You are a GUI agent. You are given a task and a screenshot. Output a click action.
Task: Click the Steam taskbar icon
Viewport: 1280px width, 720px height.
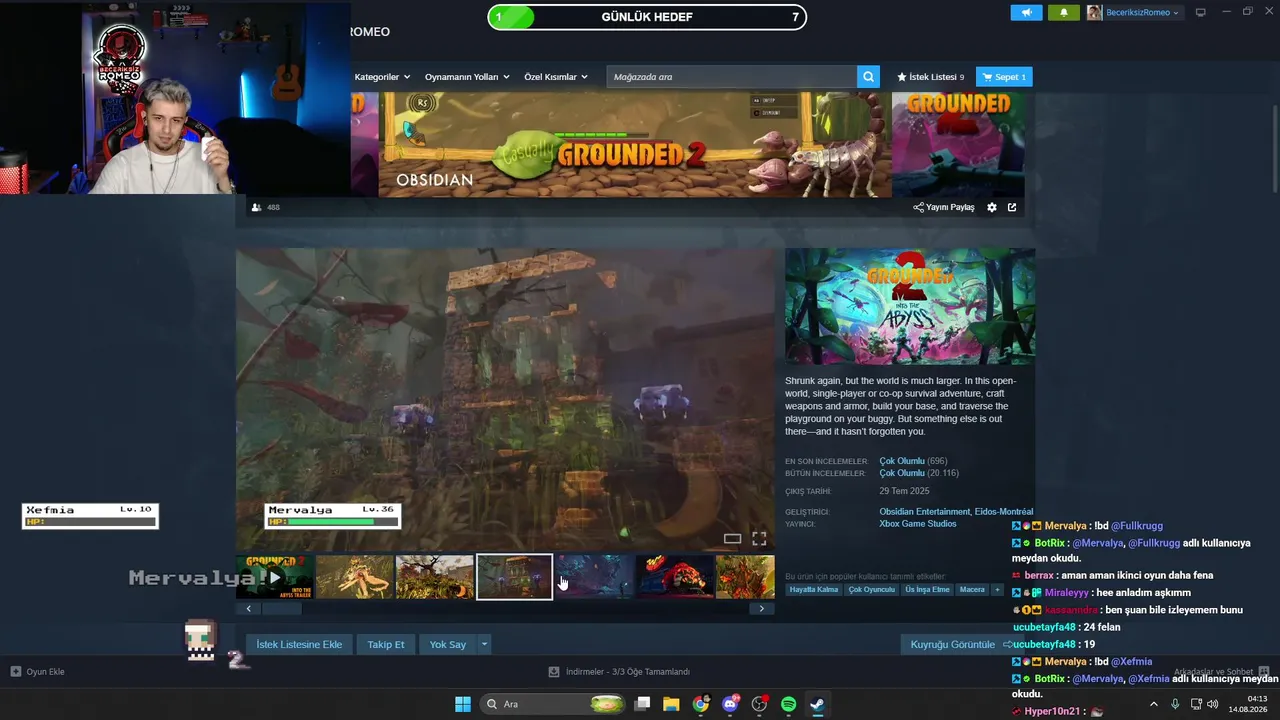[x=817, y=704]
